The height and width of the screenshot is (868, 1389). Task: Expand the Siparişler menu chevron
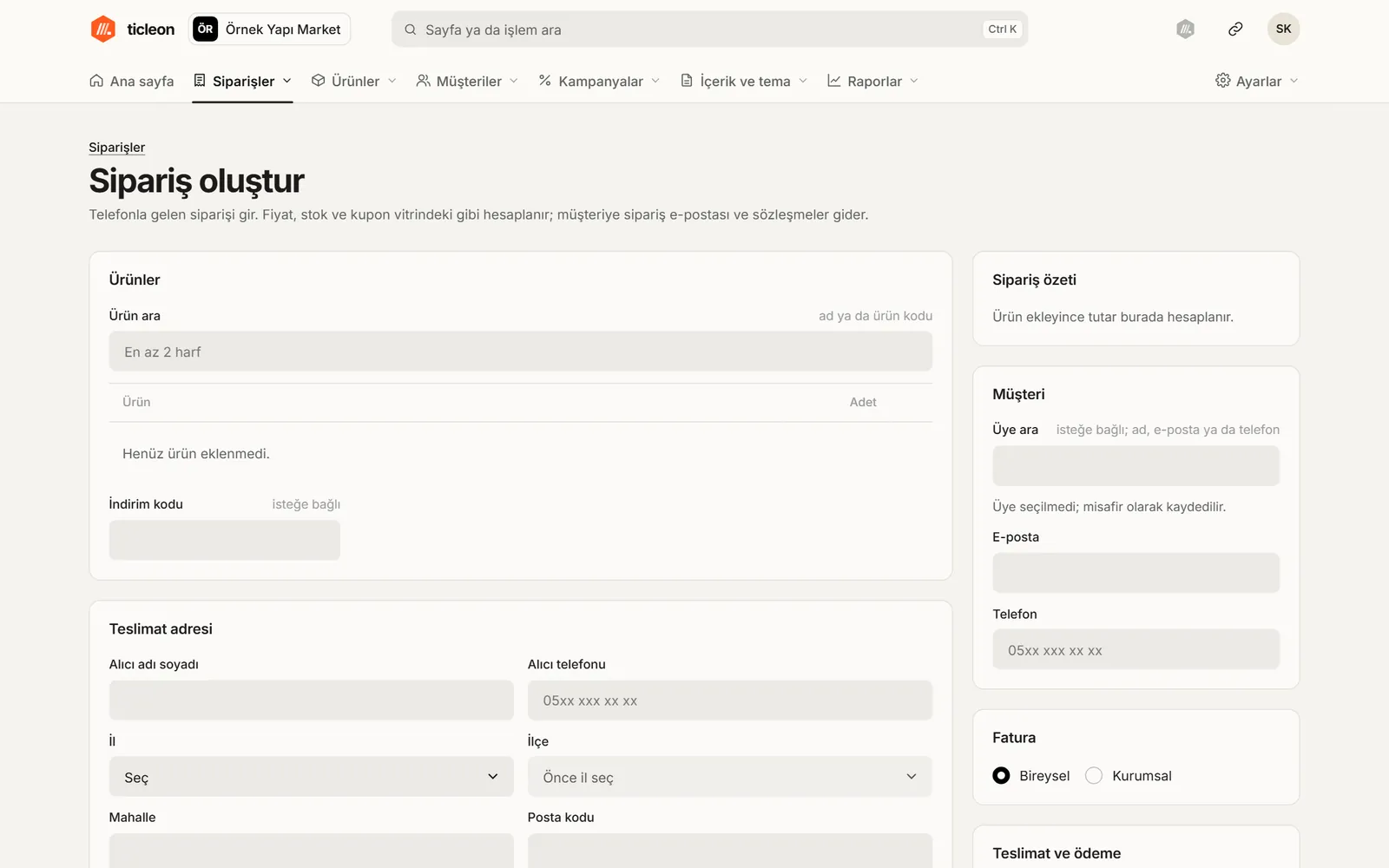tap(287, 81)
